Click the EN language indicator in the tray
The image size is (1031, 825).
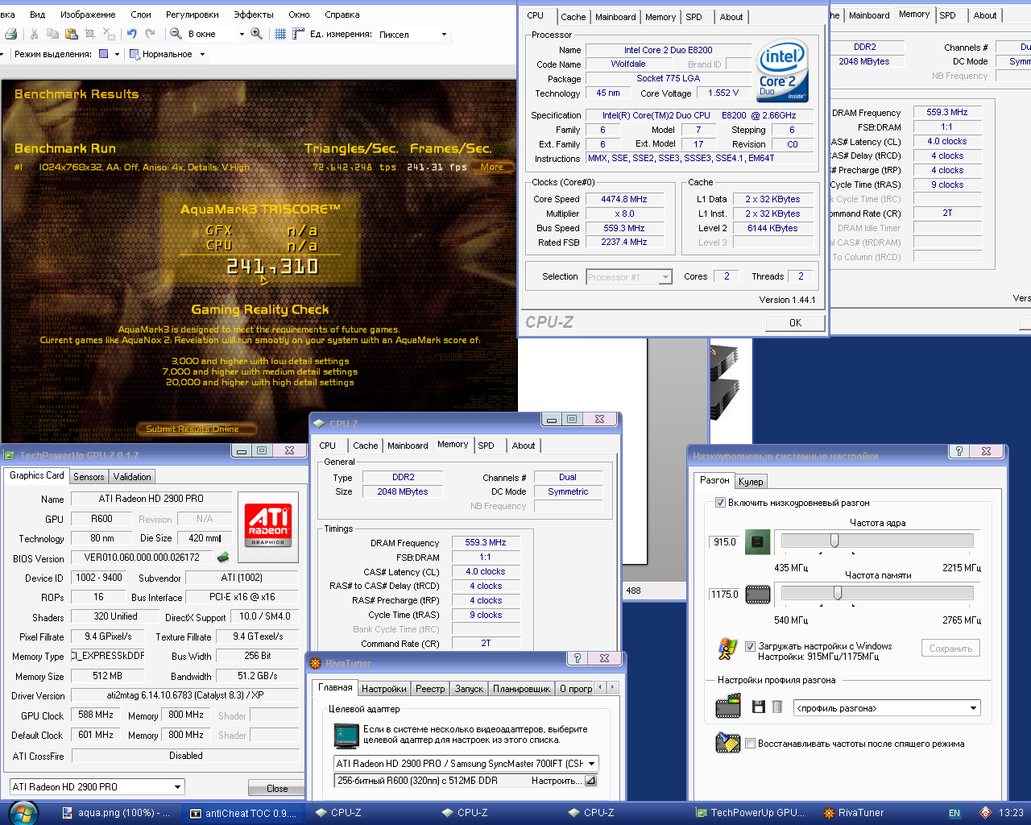pos(954,813)
